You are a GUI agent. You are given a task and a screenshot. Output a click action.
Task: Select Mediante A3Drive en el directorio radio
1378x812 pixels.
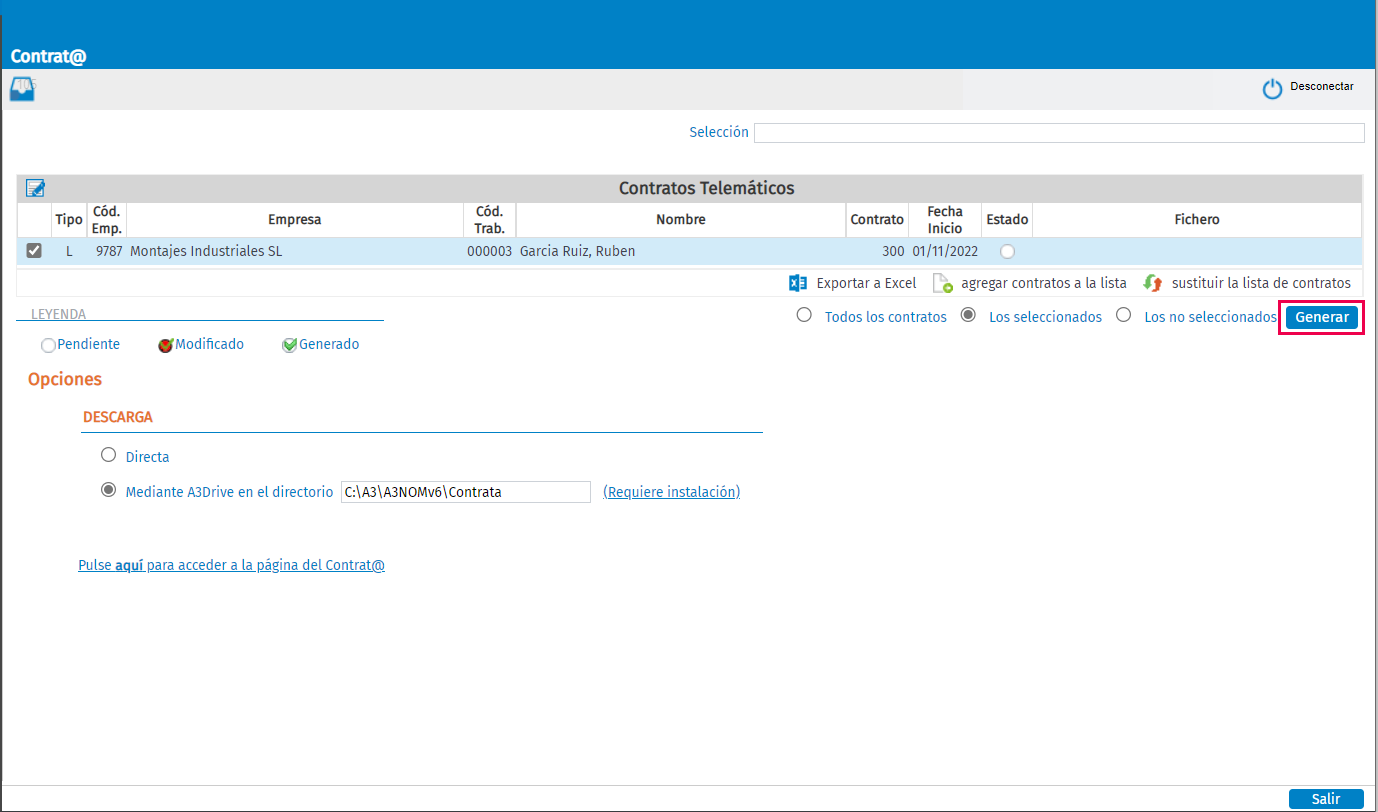(x=109, y=490)
